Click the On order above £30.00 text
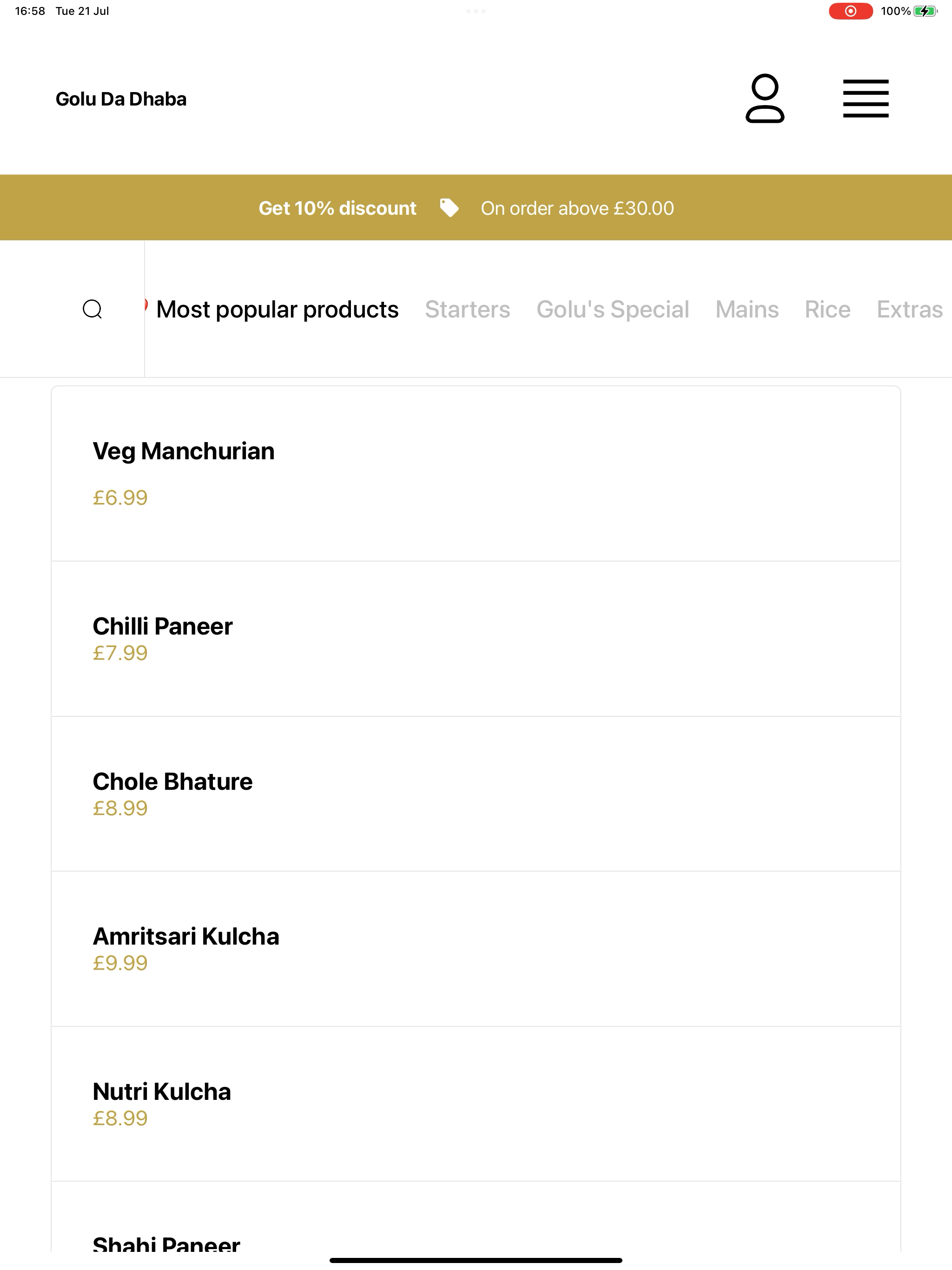Image resolution: width=952 pixels, height=1270 pixels. click(577, 208)
